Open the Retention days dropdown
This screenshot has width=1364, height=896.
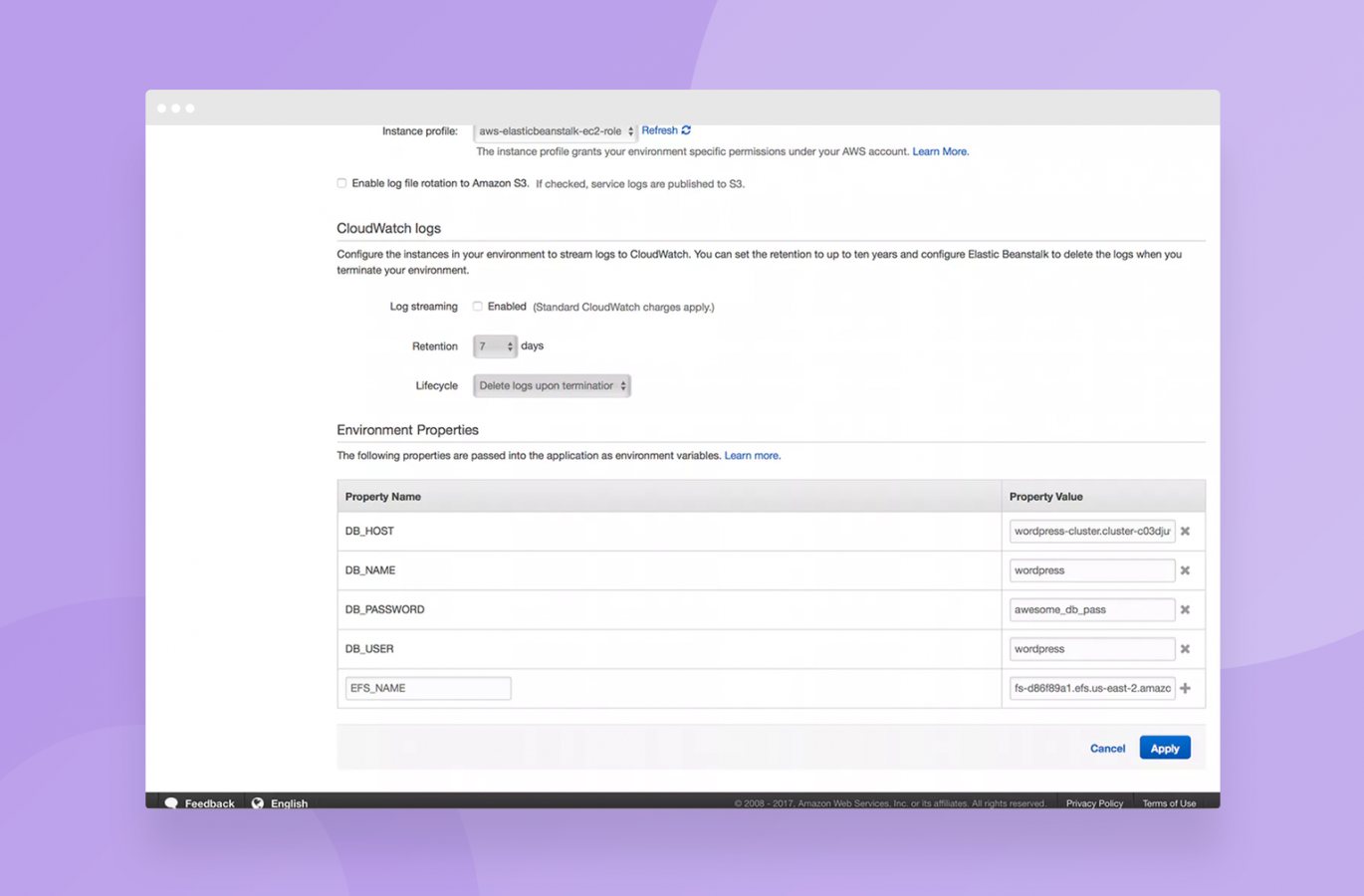tap(495, 346)
